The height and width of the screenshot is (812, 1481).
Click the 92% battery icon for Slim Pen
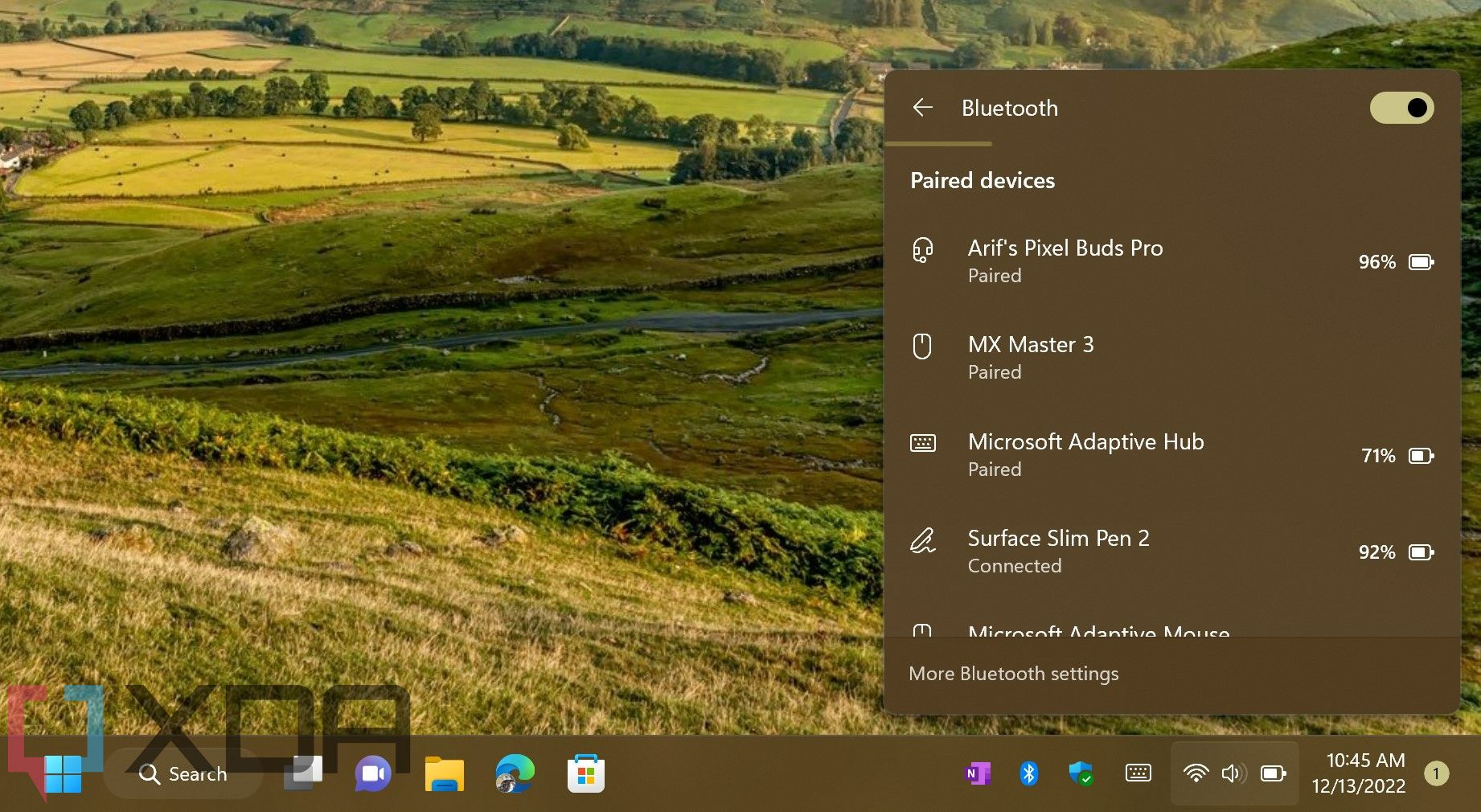pos(1422,552)
